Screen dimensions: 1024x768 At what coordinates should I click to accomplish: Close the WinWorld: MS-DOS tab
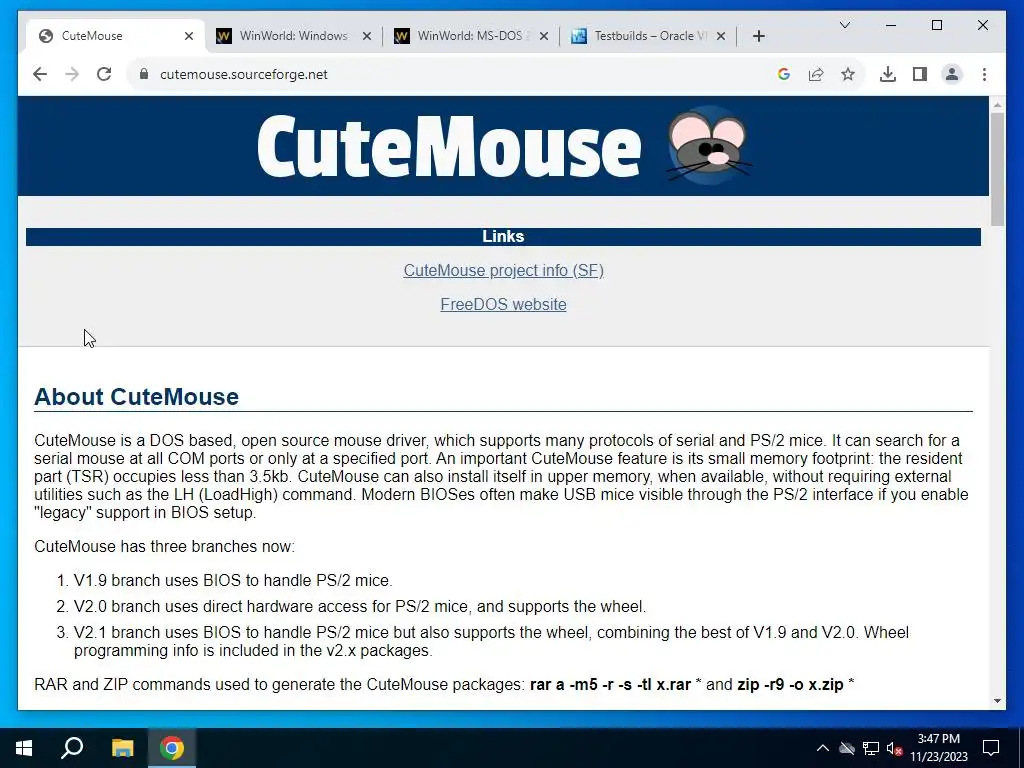point(543,36)
